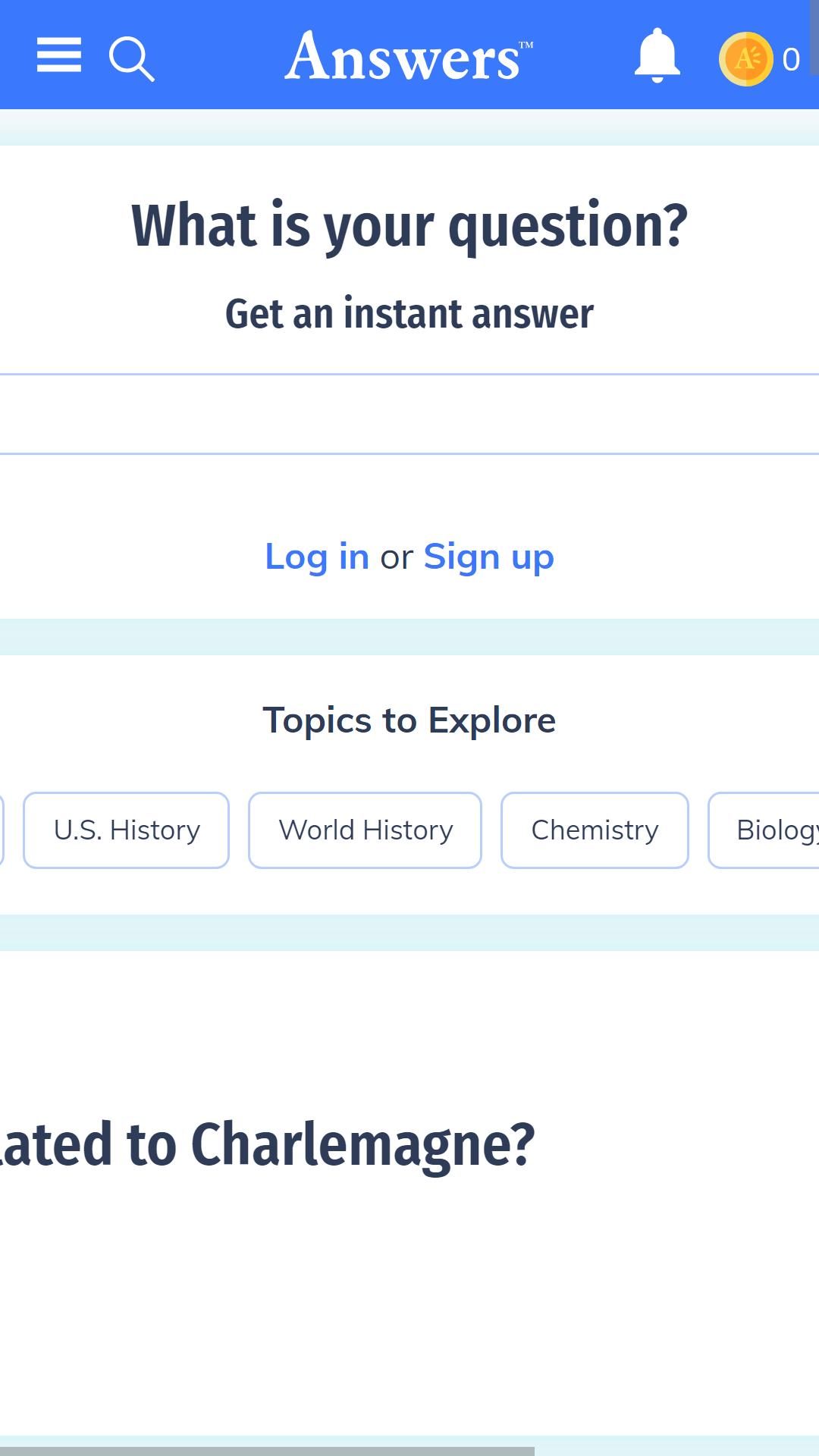The image size is (819, 1456).
Task: Open the question about Charlemagne
Action: [267, 1145]
